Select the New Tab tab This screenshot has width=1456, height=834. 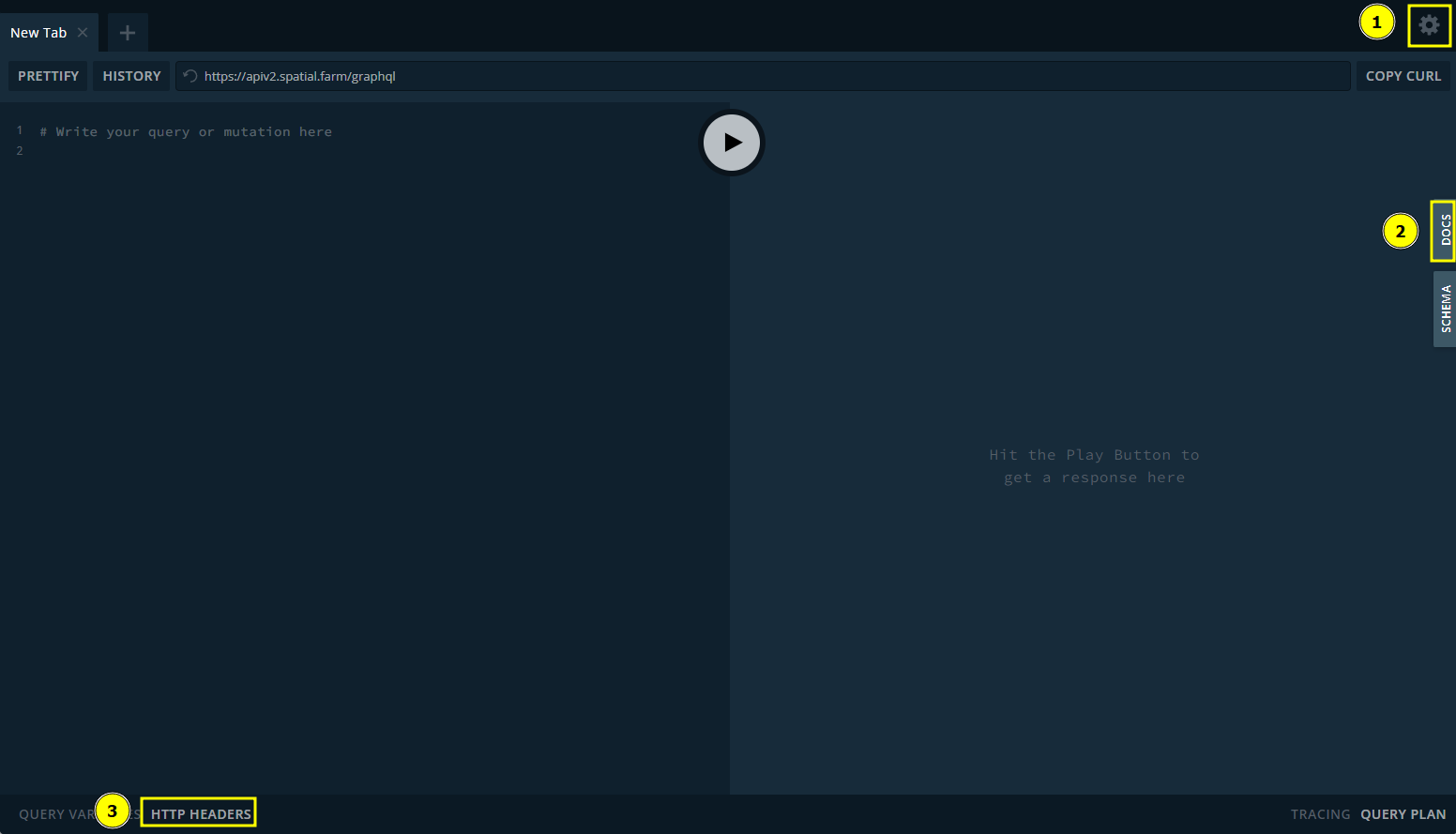(38, 33)
